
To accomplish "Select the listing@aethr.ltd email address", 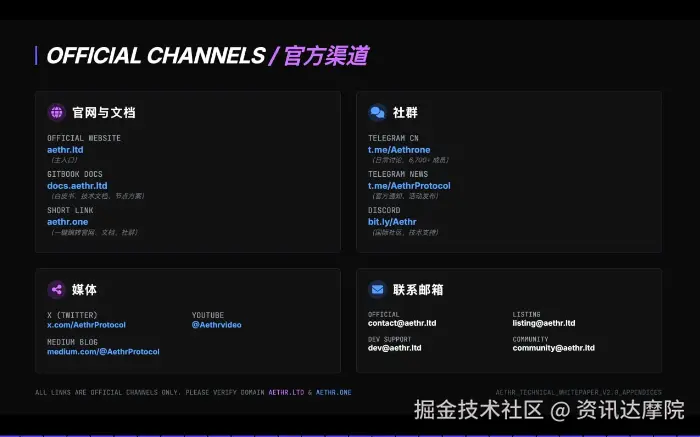I will pyautogui.click(x=544, y=323).
